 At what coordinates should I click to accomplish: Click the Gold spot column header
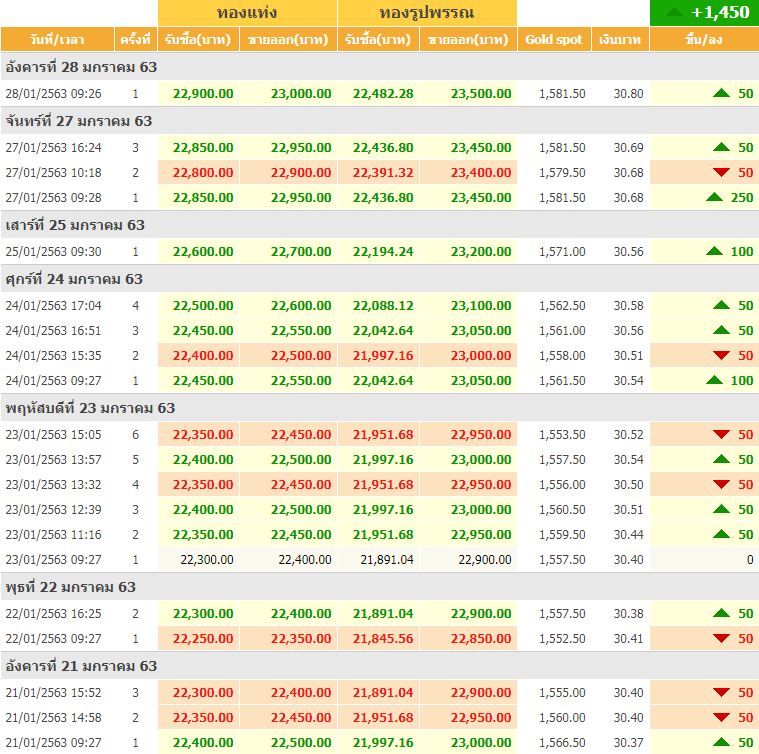coord(553,40)
